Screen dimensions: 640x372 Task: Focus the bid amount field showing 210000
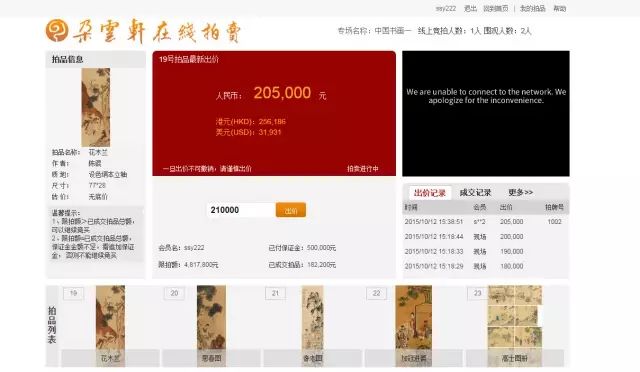pyautogui.click(x=241, y=210)
